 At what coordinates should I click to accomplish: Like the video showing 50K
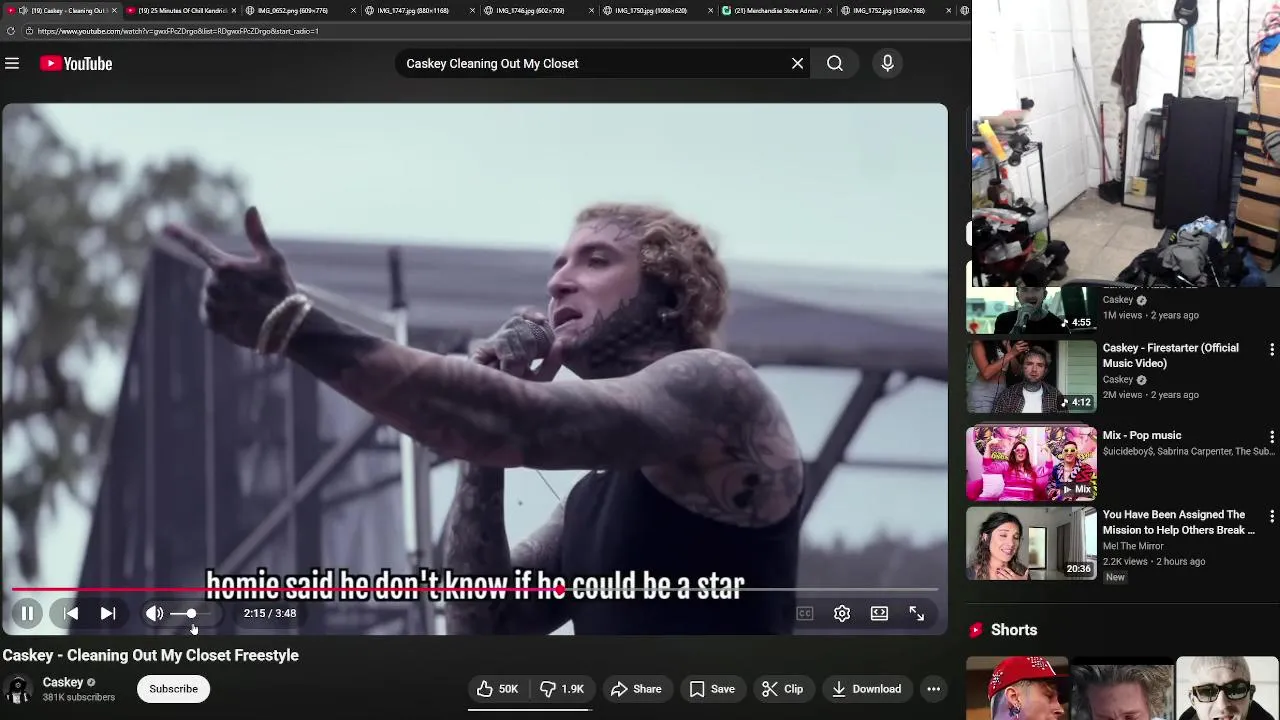(x=497, y=689)
